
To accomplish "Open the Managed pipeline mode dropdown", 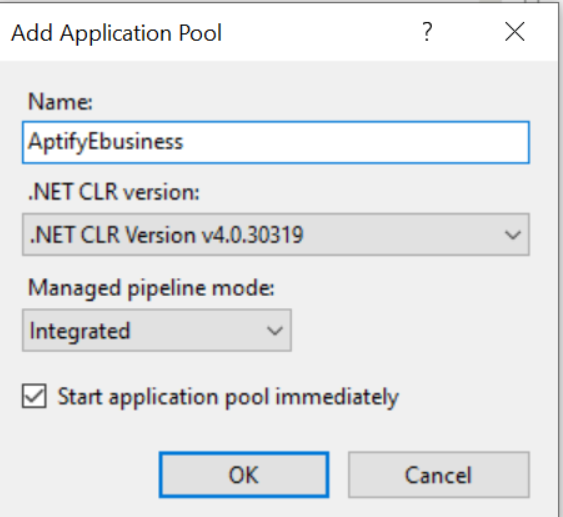I will (157, 330).
